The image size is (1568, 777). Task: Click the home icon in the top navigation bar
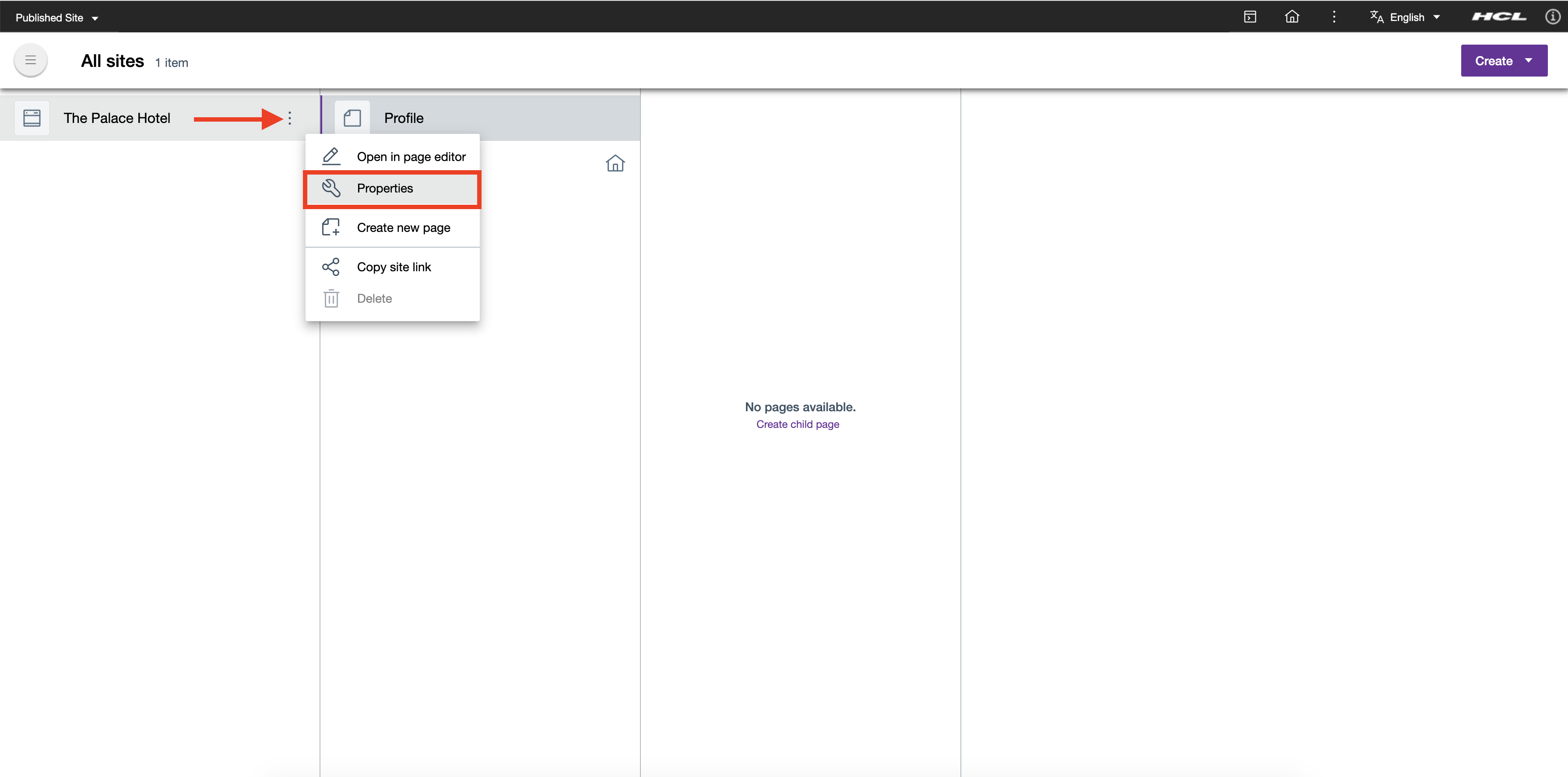[1292, 17]
